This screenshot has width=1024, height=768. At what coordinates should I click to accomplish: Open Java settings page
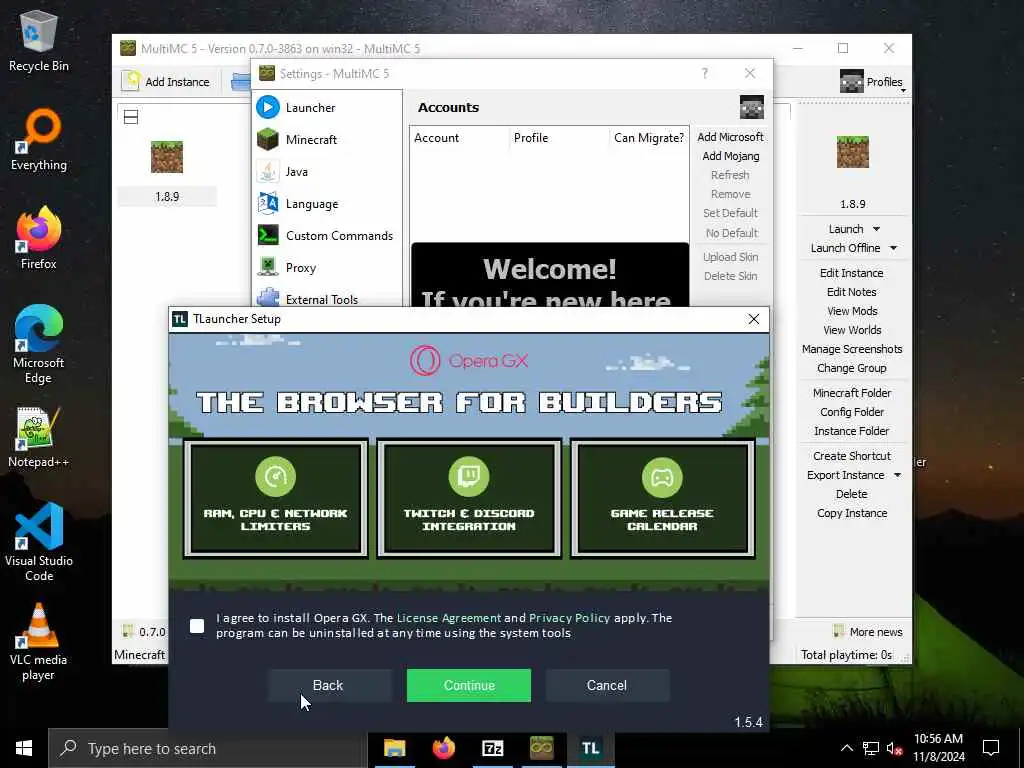coord(327,171)
